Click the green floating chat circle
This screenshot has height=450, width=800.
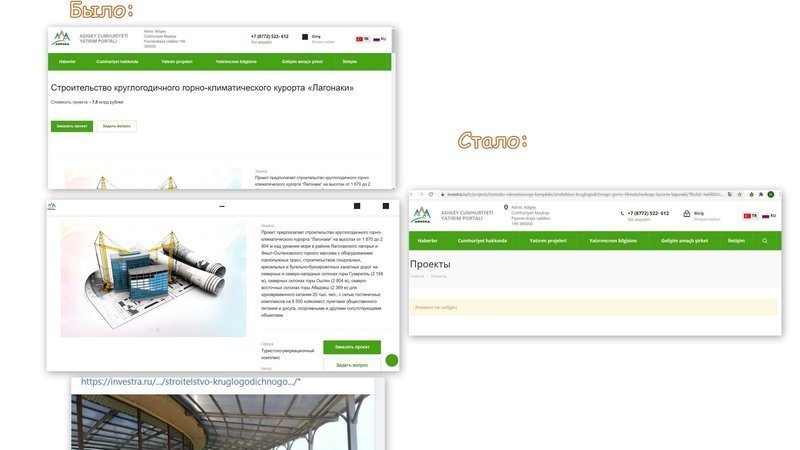pos(392,360)
